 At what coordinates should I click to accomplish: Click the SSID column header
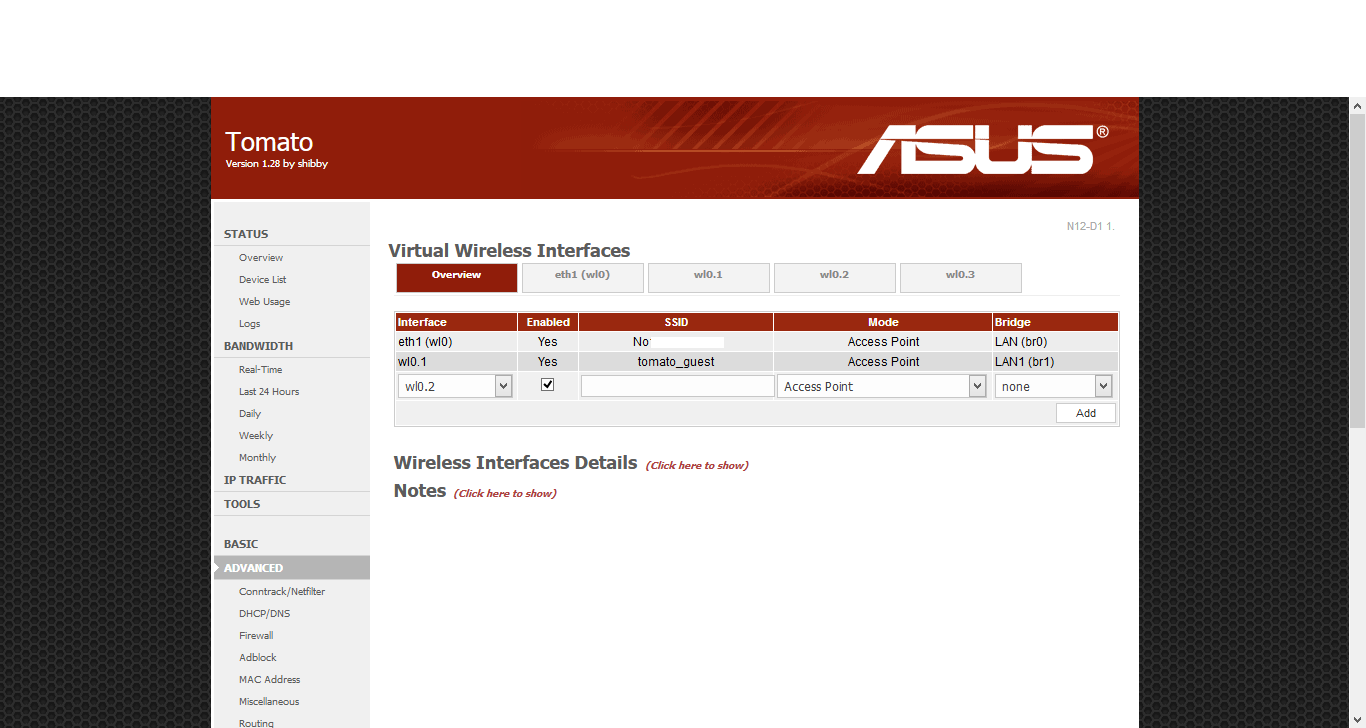(x=676, y=322)
